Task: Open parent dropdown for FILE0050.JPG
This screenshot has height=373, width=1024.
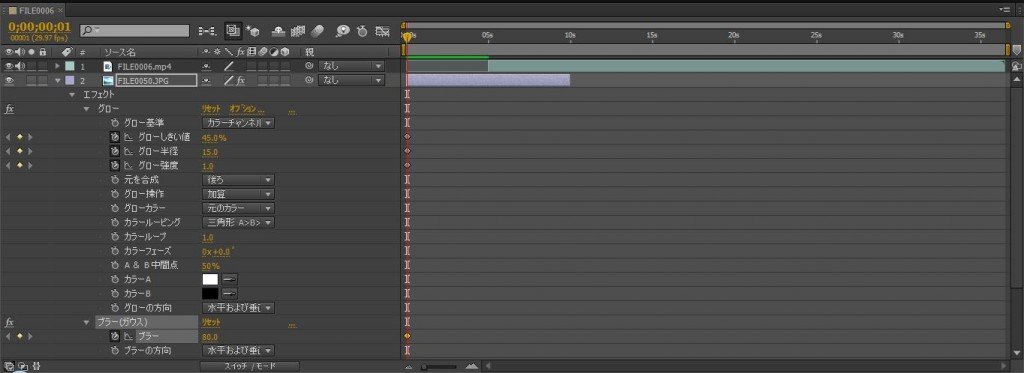Action: [351, 80]
